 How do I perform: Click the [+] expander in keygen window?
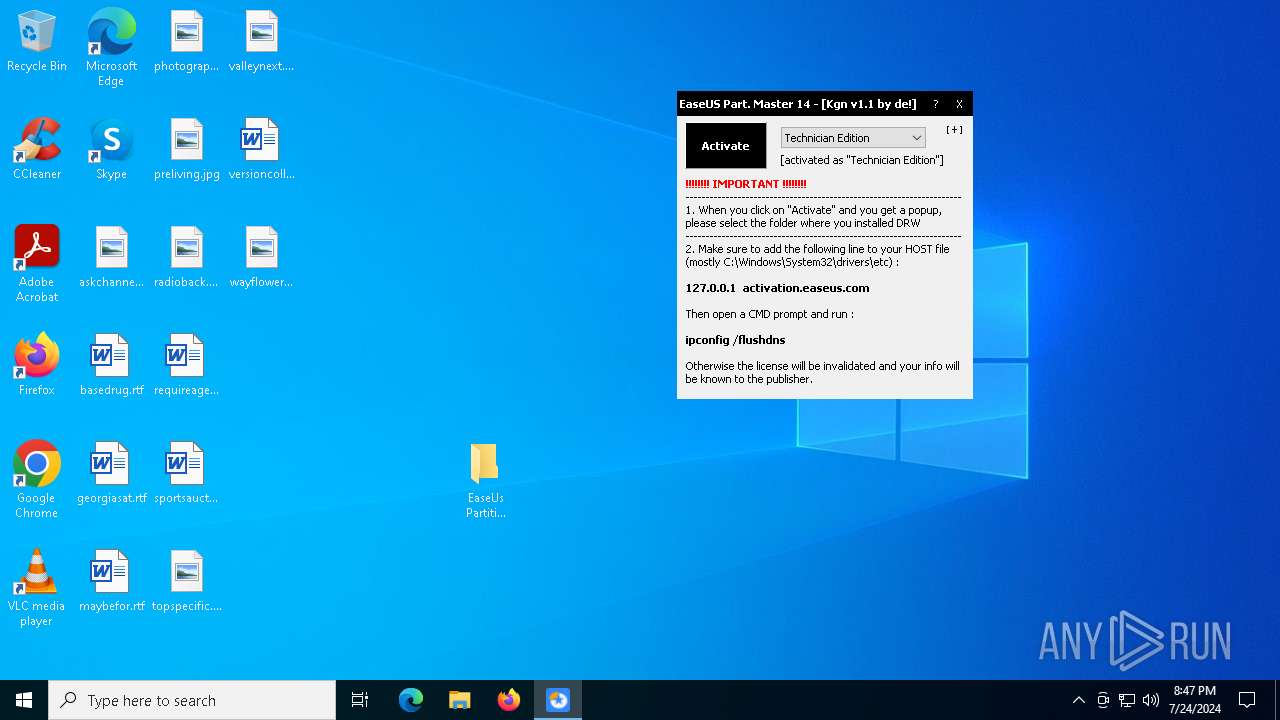(x=954, y=130)
